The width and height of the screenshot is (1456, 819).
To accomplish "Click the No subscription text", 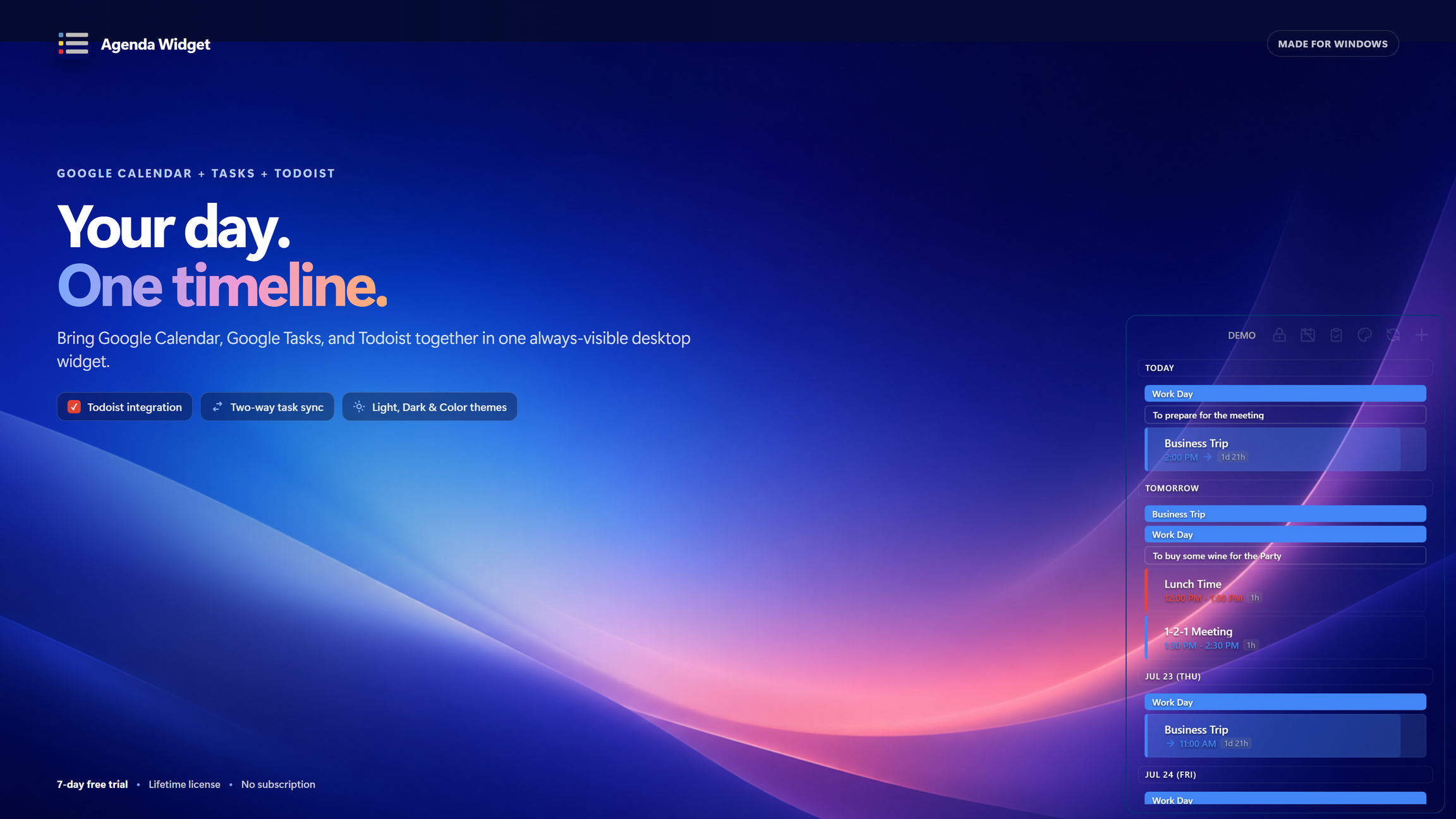I will pyautogui.click(x=278, y=784).
